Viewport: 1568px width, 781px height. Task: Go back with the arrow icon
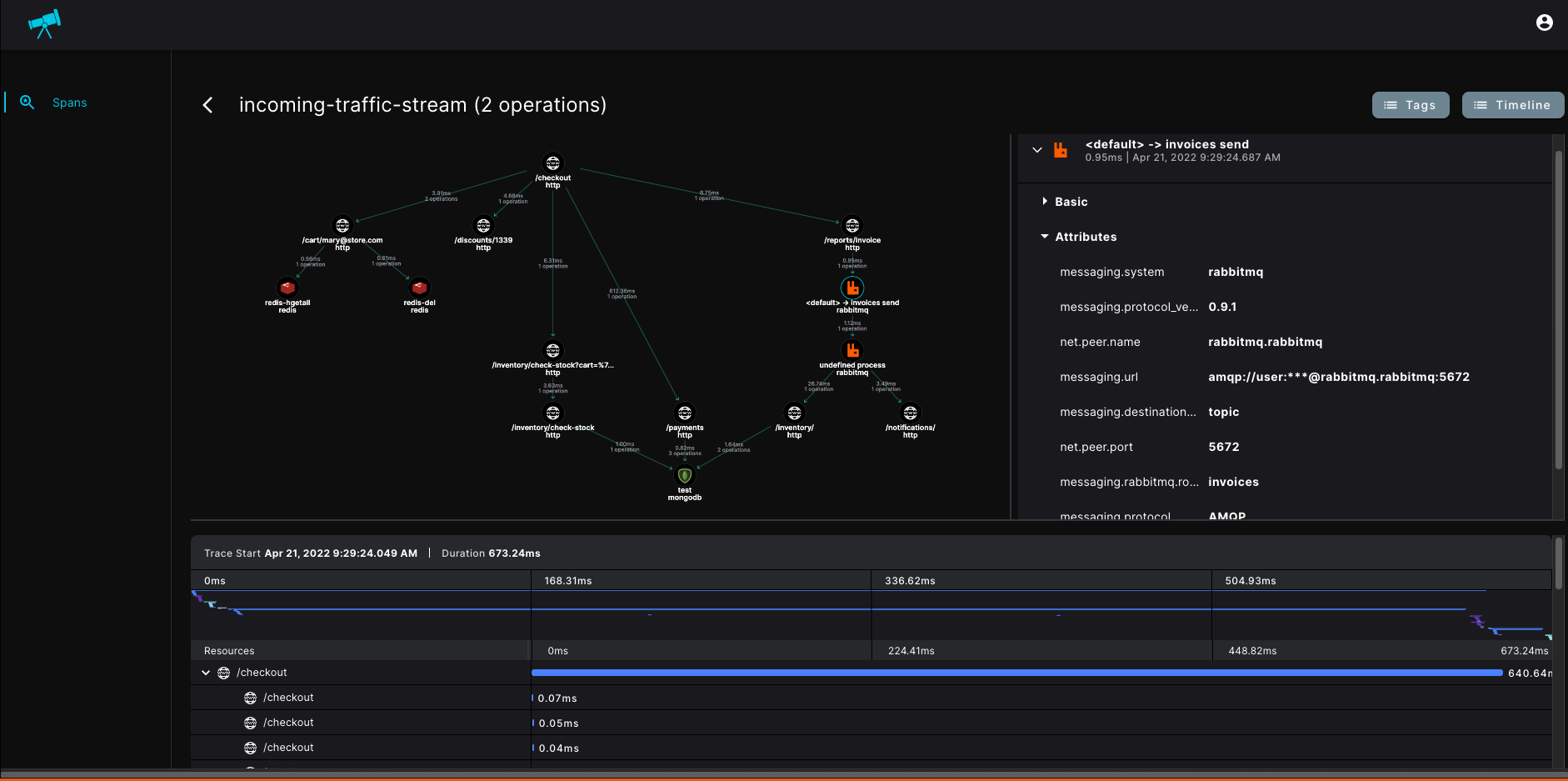click(x=207, y=105)
